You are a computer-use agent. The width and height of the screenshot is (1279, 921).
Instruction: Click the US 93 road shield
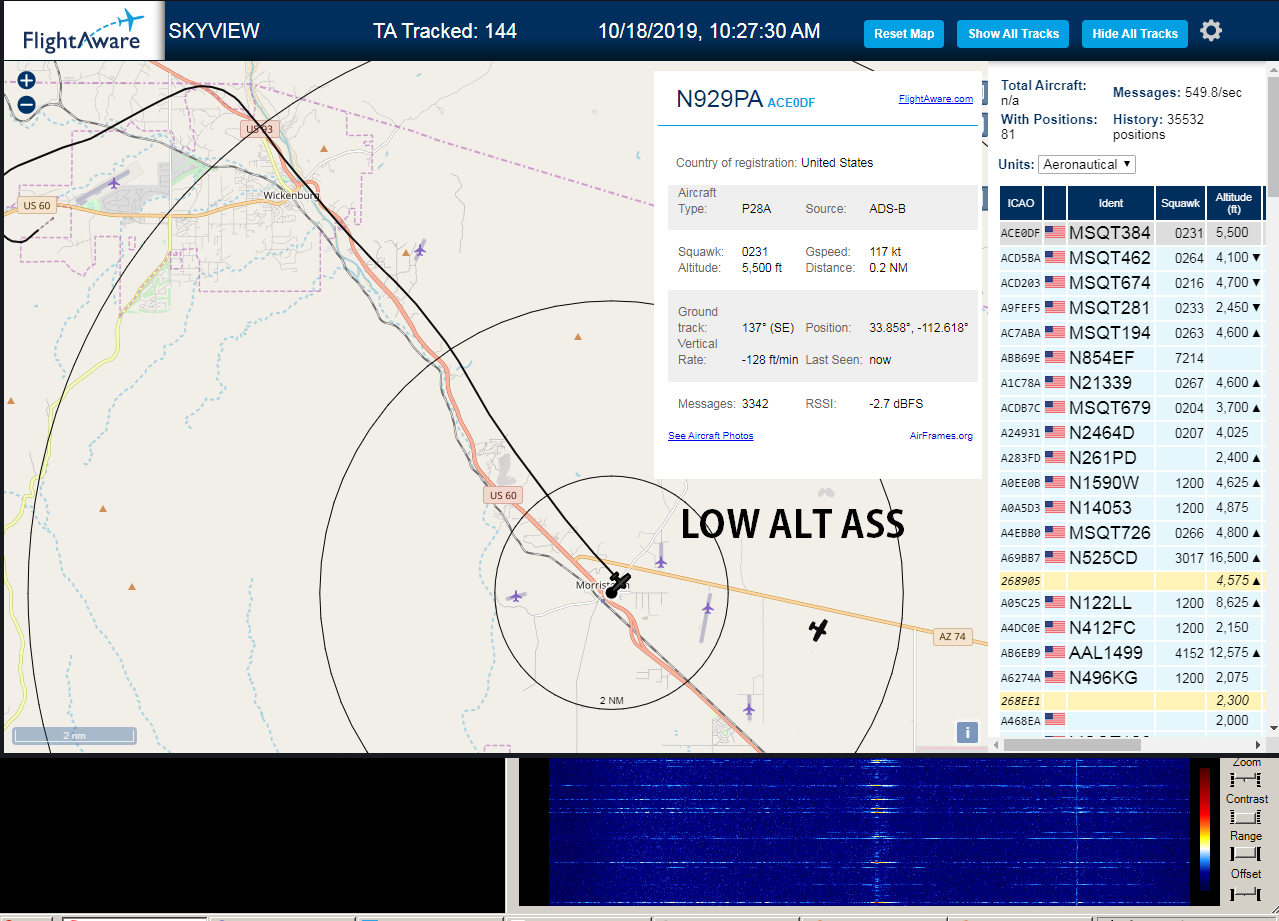(258, 129)
